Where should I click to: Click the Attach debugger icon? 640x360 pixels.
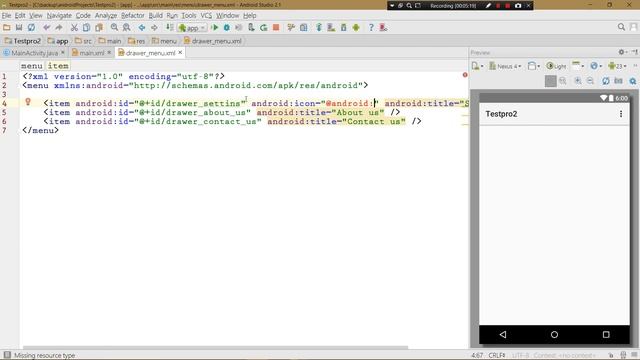251,27
